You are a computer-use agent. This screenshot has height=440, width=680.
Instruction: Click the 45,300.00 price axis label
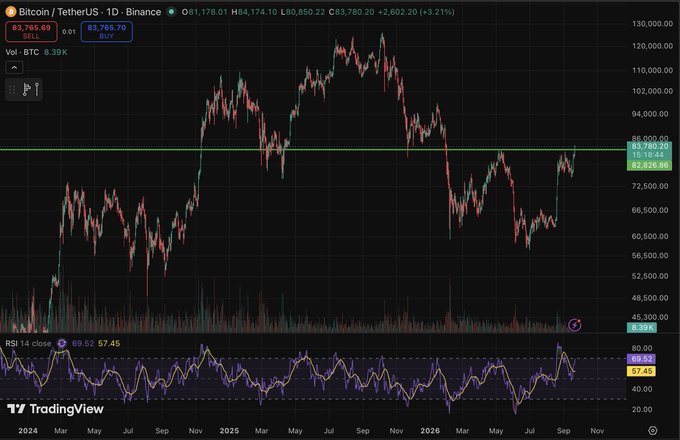pos(650,317)
